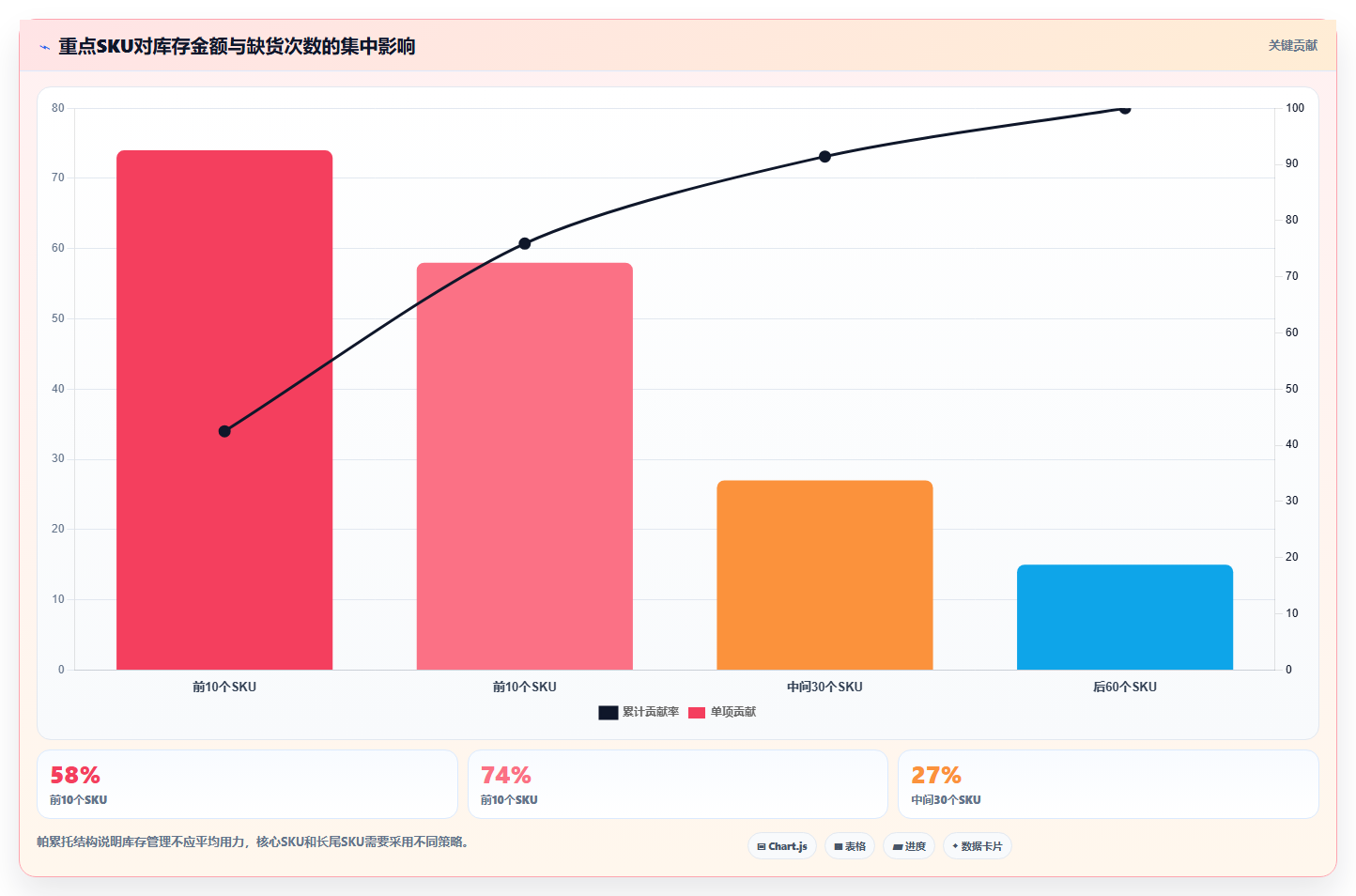This screenshot has height=896, width=1356.
Task: Click the 后60个SKU axis label
Action: tap(1125, 687)
